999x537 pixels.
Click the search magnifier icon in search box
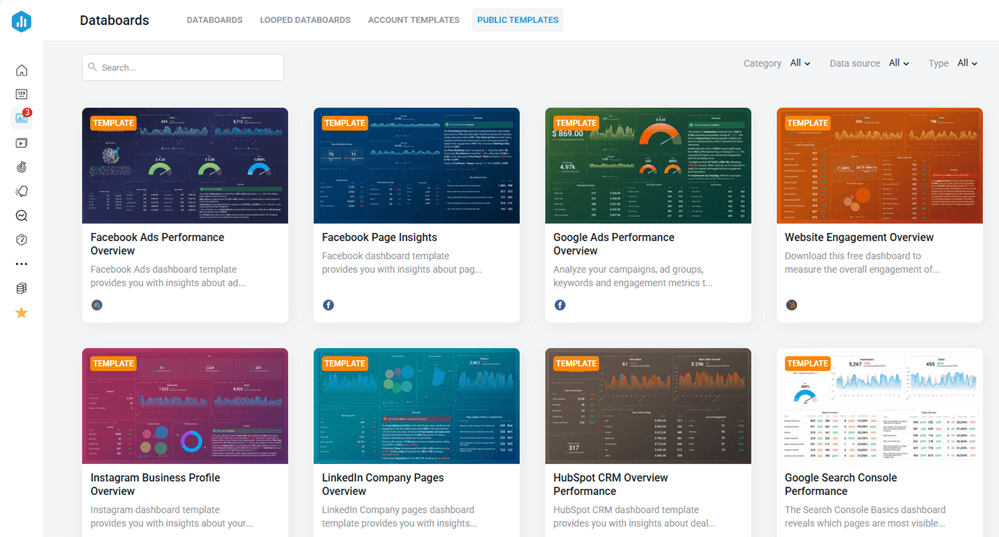point(92,67)
